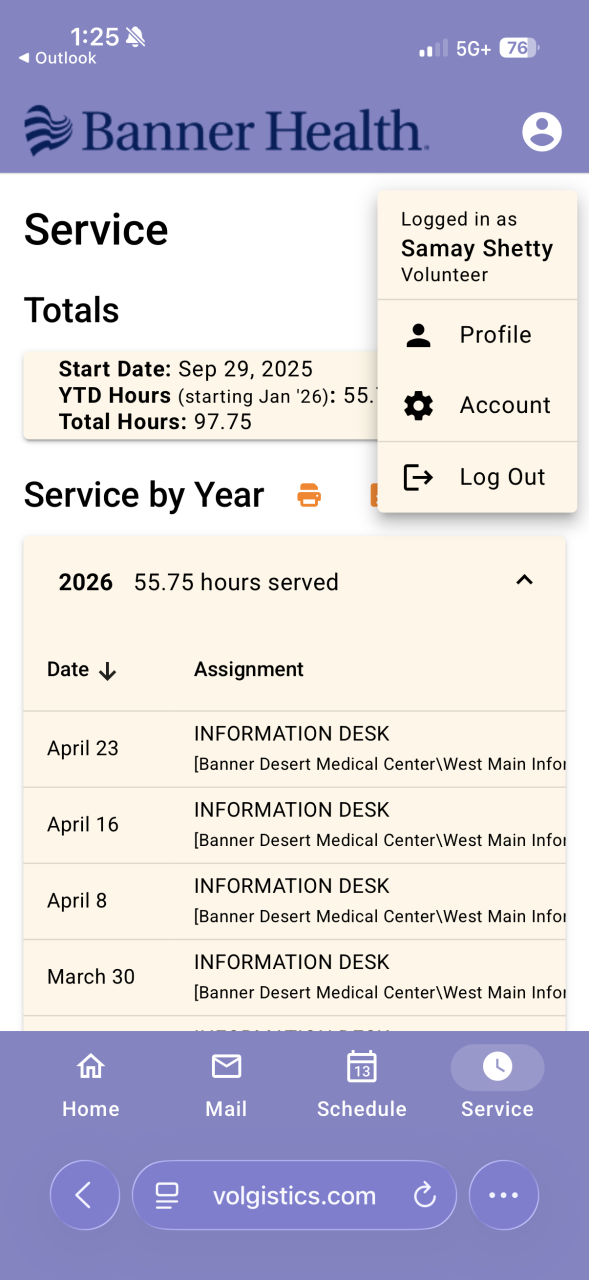Reload the volgistics.com page
589x1280 pixels.
pyautogui.click(x=425, y=1195)
